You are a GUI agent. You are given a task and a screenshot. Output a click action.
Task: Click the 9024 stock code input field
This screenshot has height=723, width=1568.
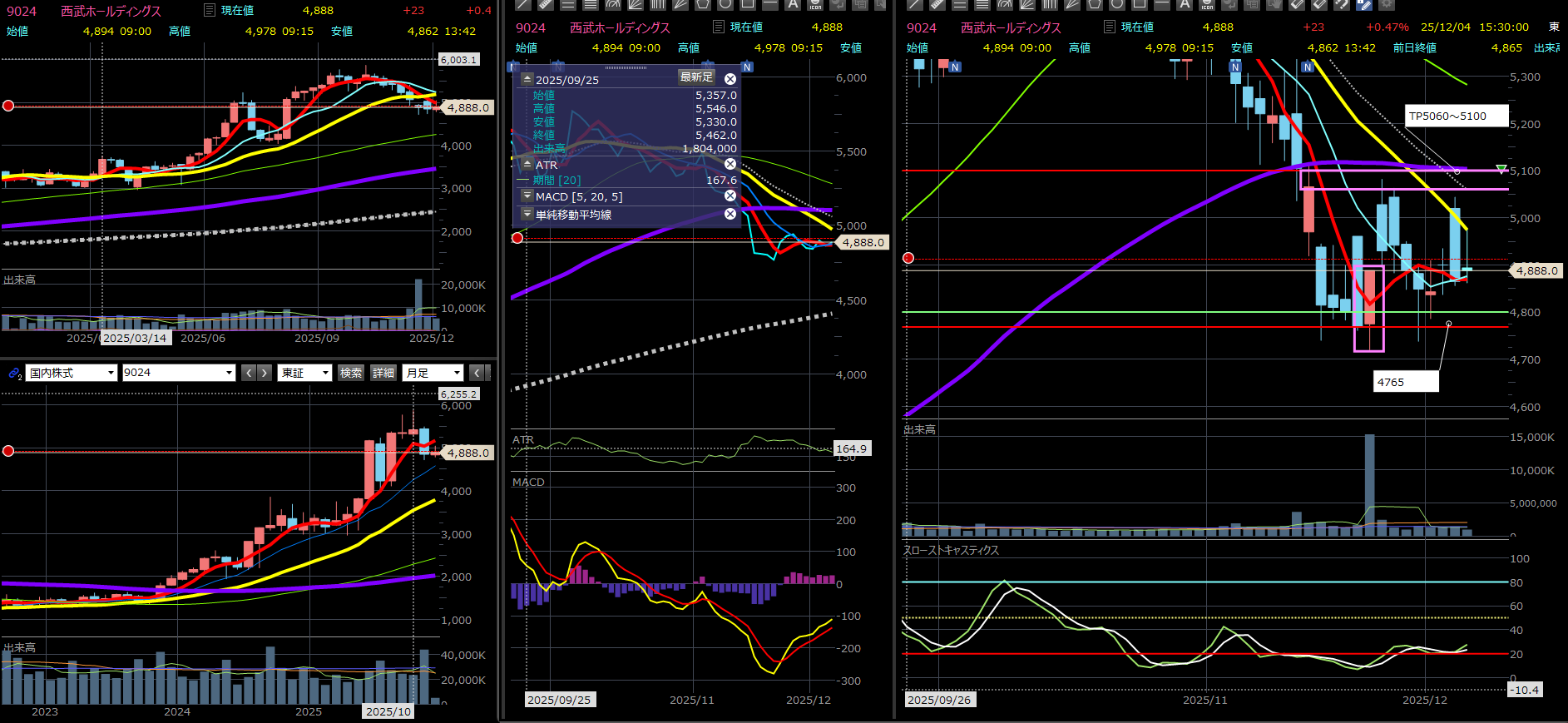172,373
